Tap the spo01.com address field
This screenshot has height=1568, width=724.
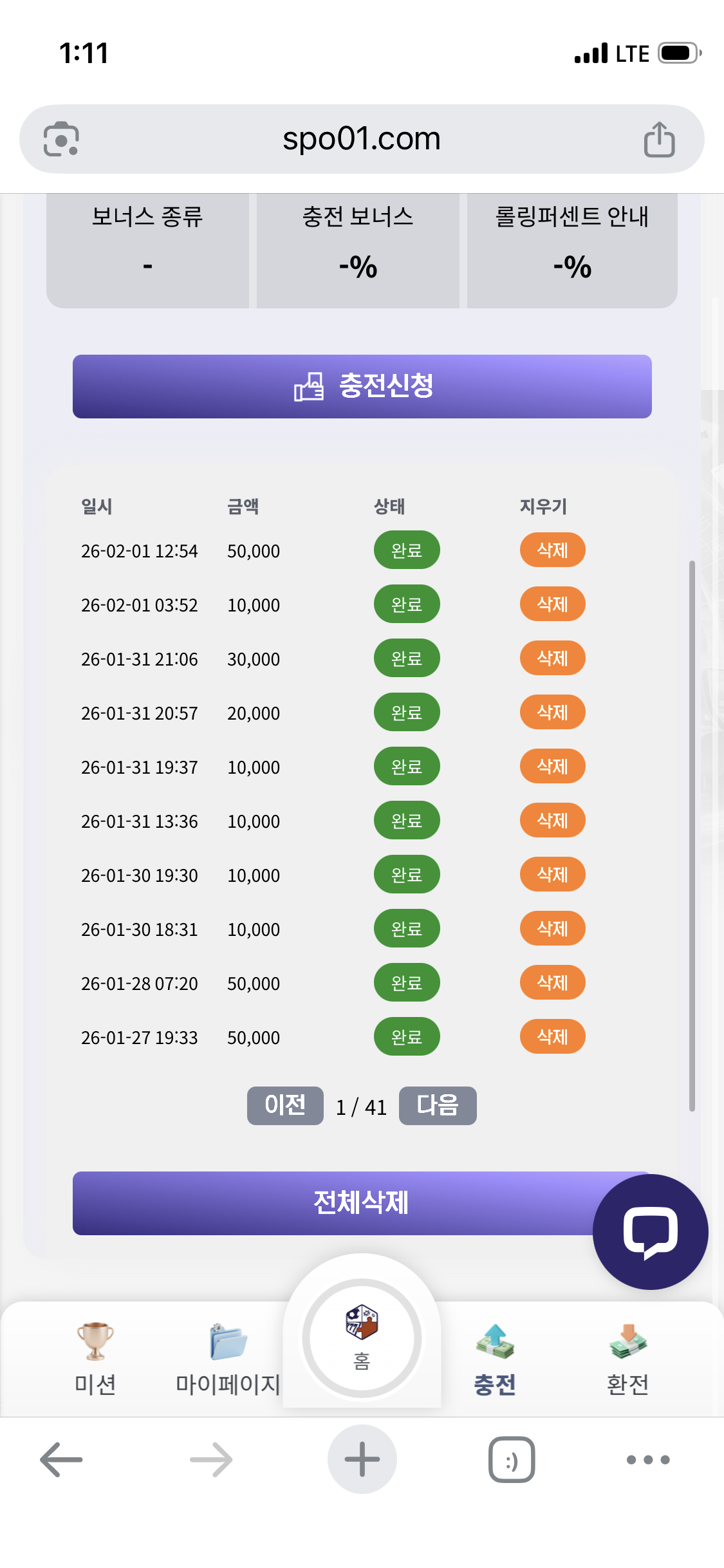[x=362, y=139]
